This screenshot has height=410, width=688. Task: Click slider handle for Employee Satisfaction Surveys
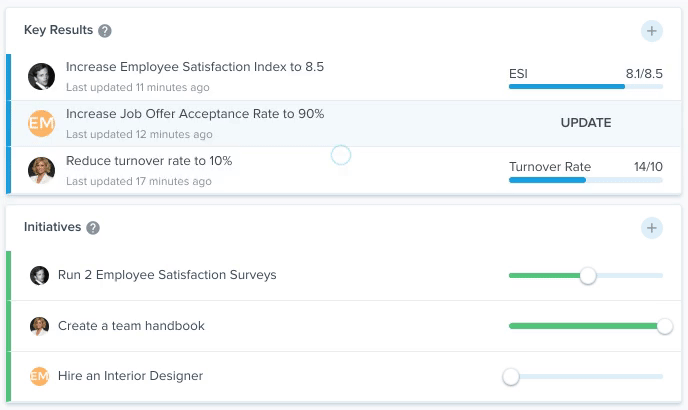[x=588, y=276]
